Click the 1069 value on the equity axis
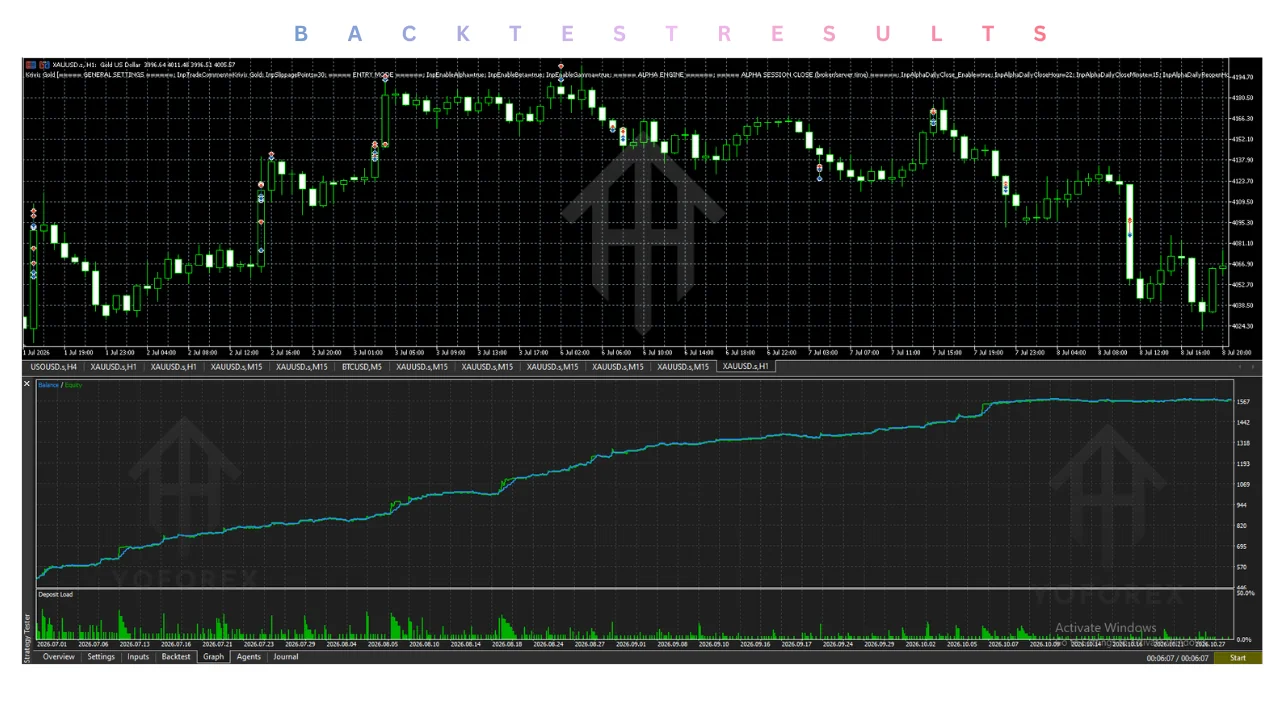The width and height of the screenshot is (1280, 720). [1243, 485]
